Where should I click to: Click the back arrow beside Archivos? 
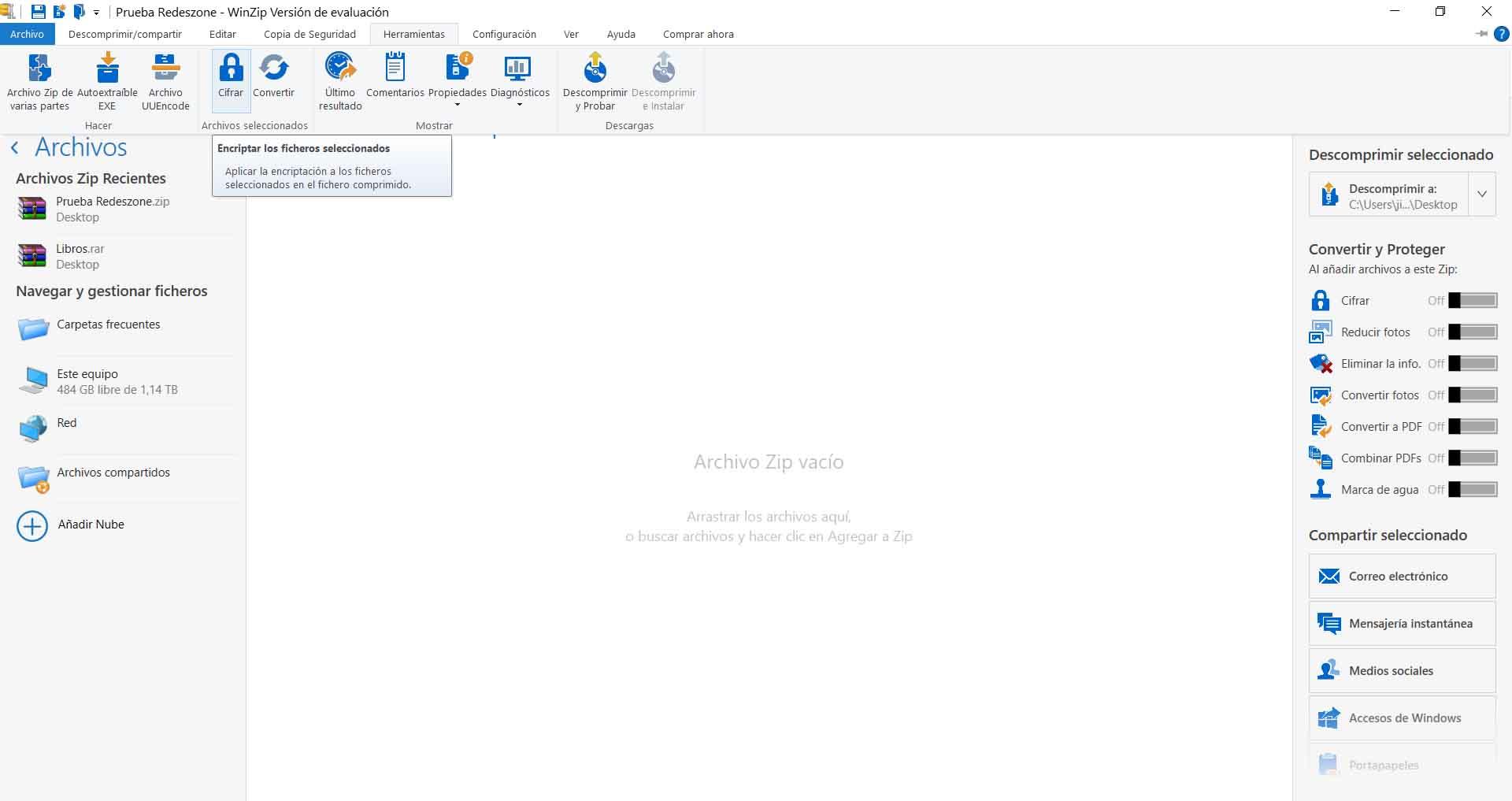[15, 147]
